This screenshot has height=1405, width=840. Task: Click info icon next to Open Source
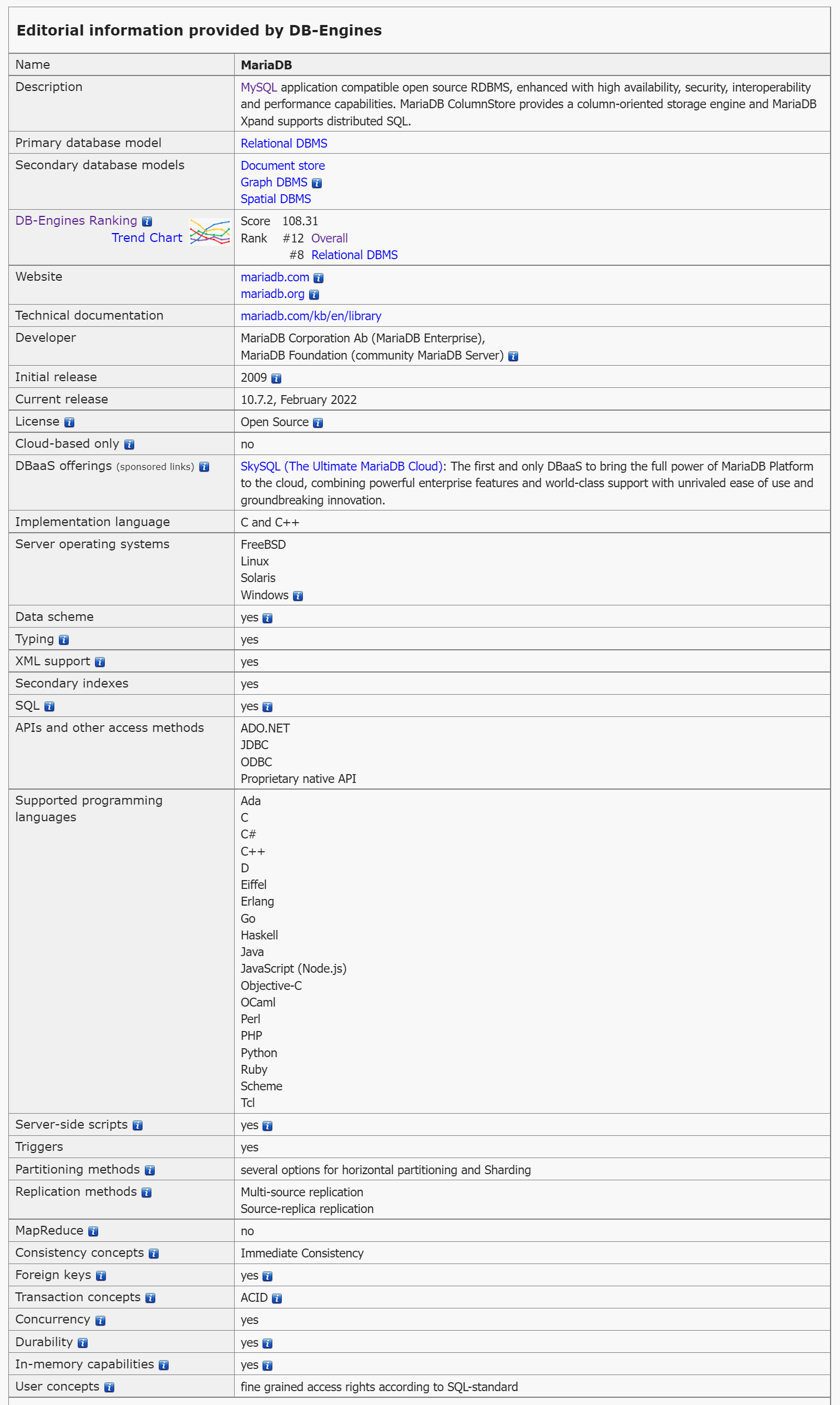pyautogui.click(x=318, y=423)
